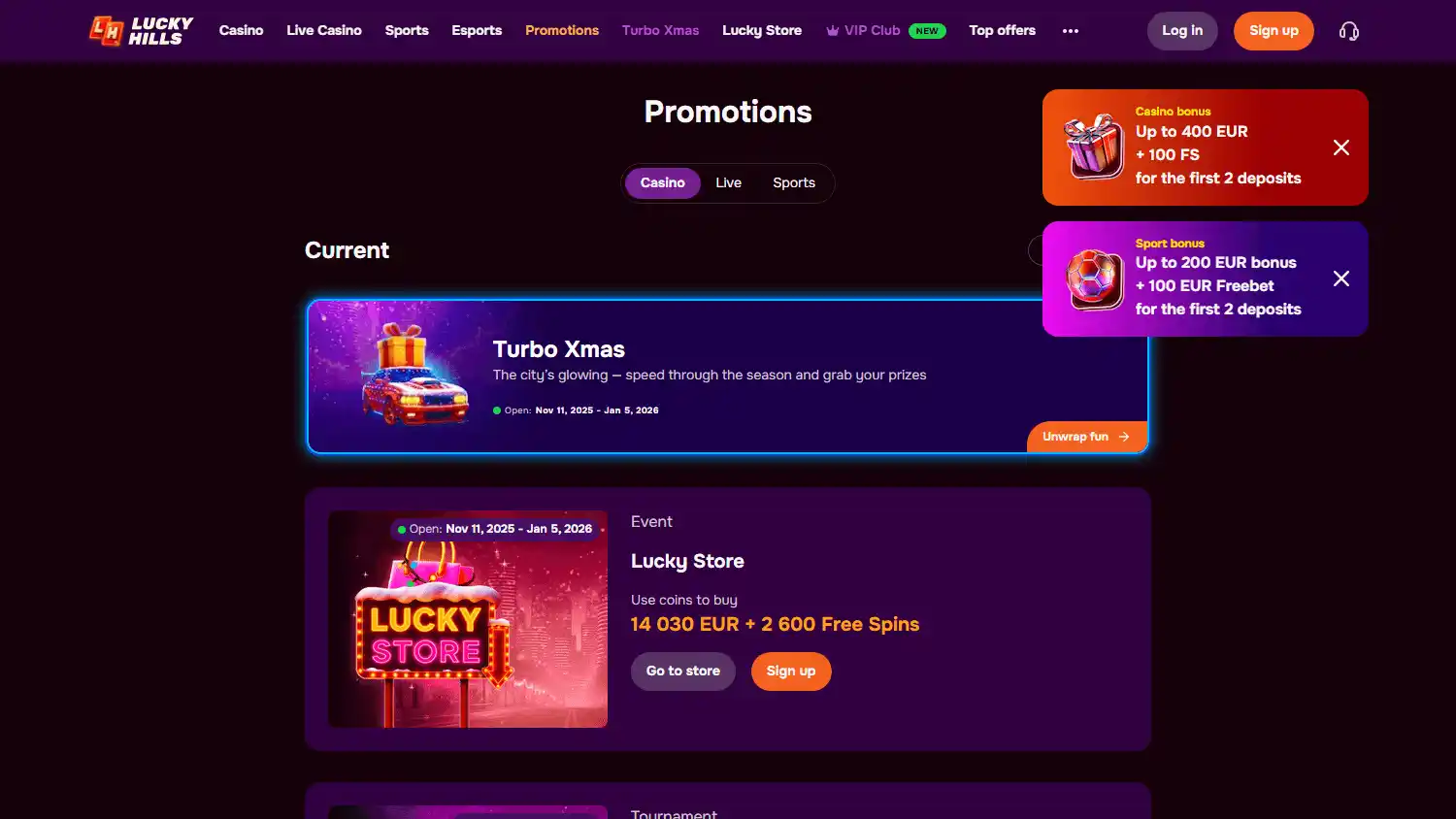Open the Turbo Xmas car image
The height and width of the screenshot is (819, 1456).
coord(414,376)
